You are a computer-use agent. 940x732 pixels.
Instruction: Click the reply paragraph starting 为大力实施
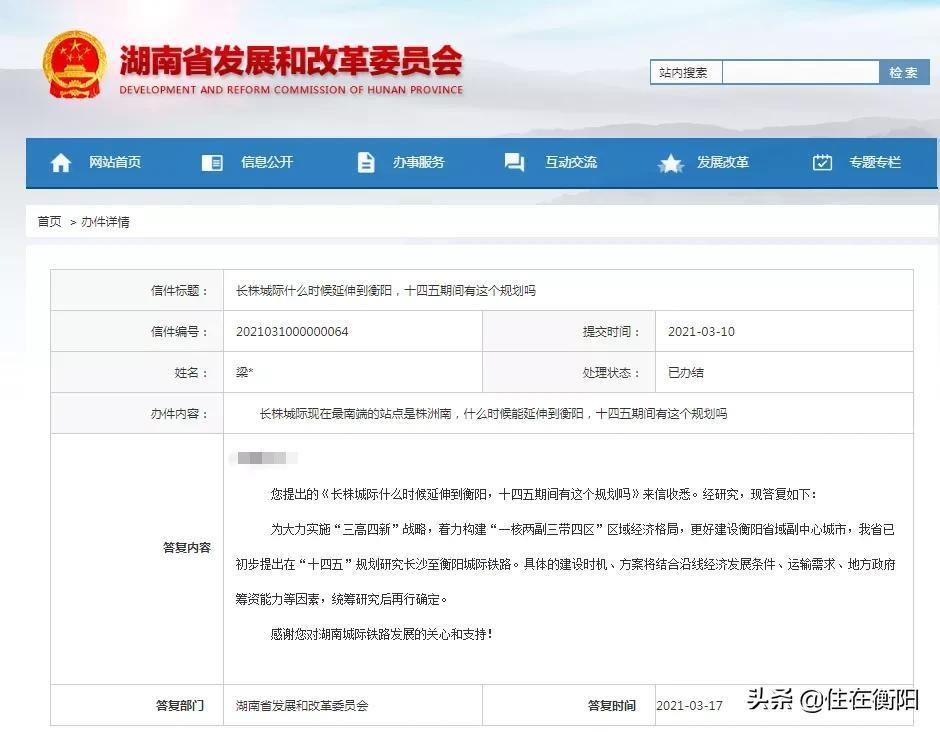tap(565, 564)
